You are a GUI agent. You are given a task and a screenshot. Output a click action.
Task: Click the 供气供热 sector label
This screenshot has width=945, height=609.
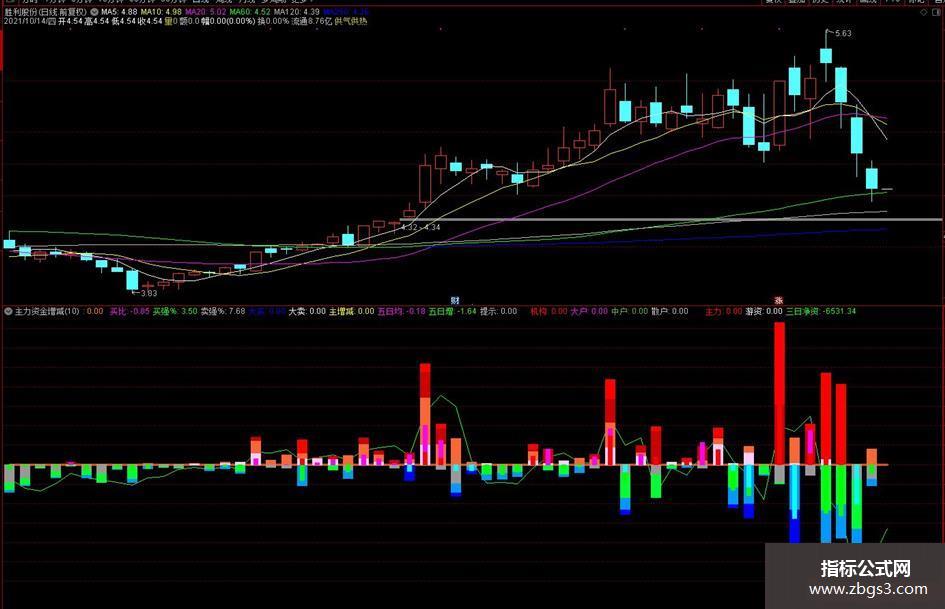[x=351, y=22]
